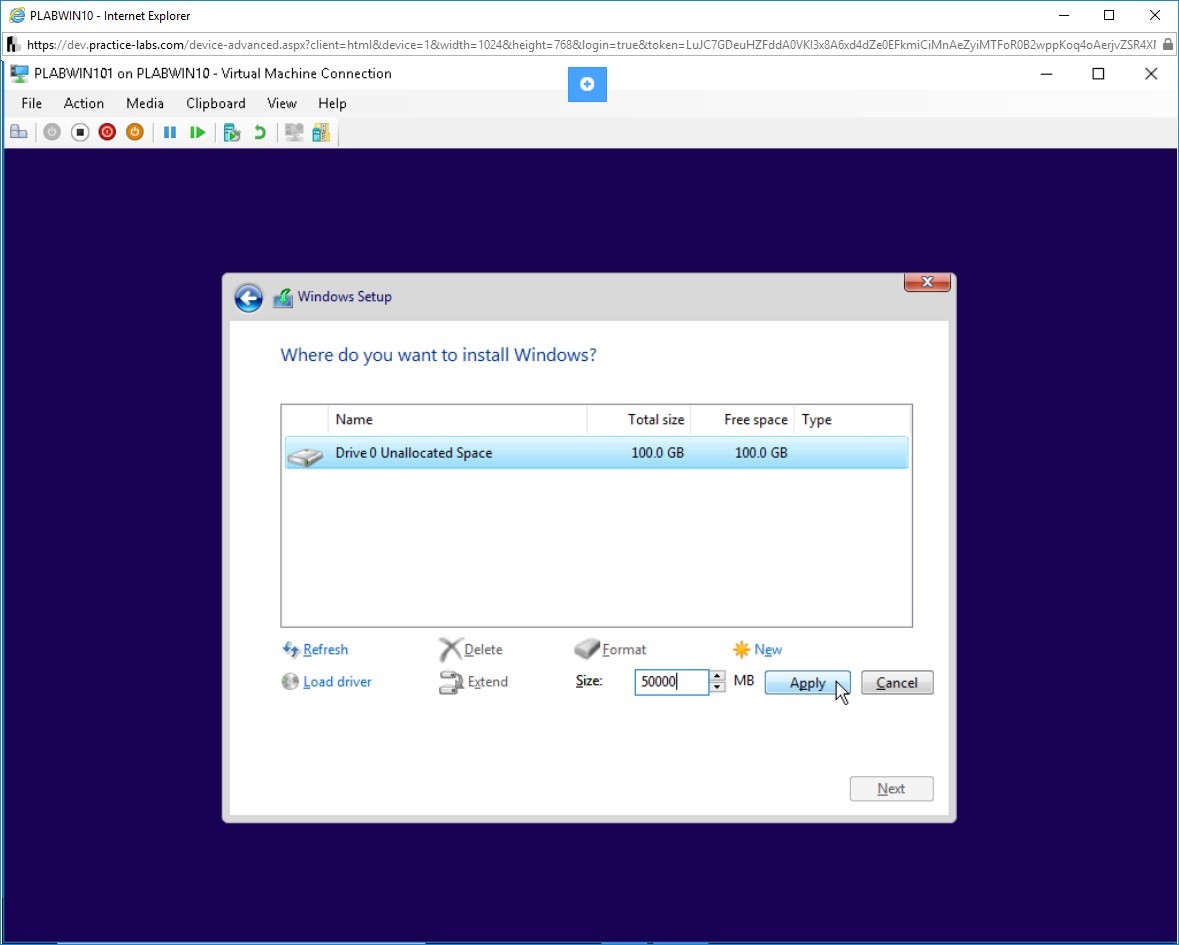Open the Clipboard menu
Viewport: 1179px width, 945px height.
[x=216, y=104]
